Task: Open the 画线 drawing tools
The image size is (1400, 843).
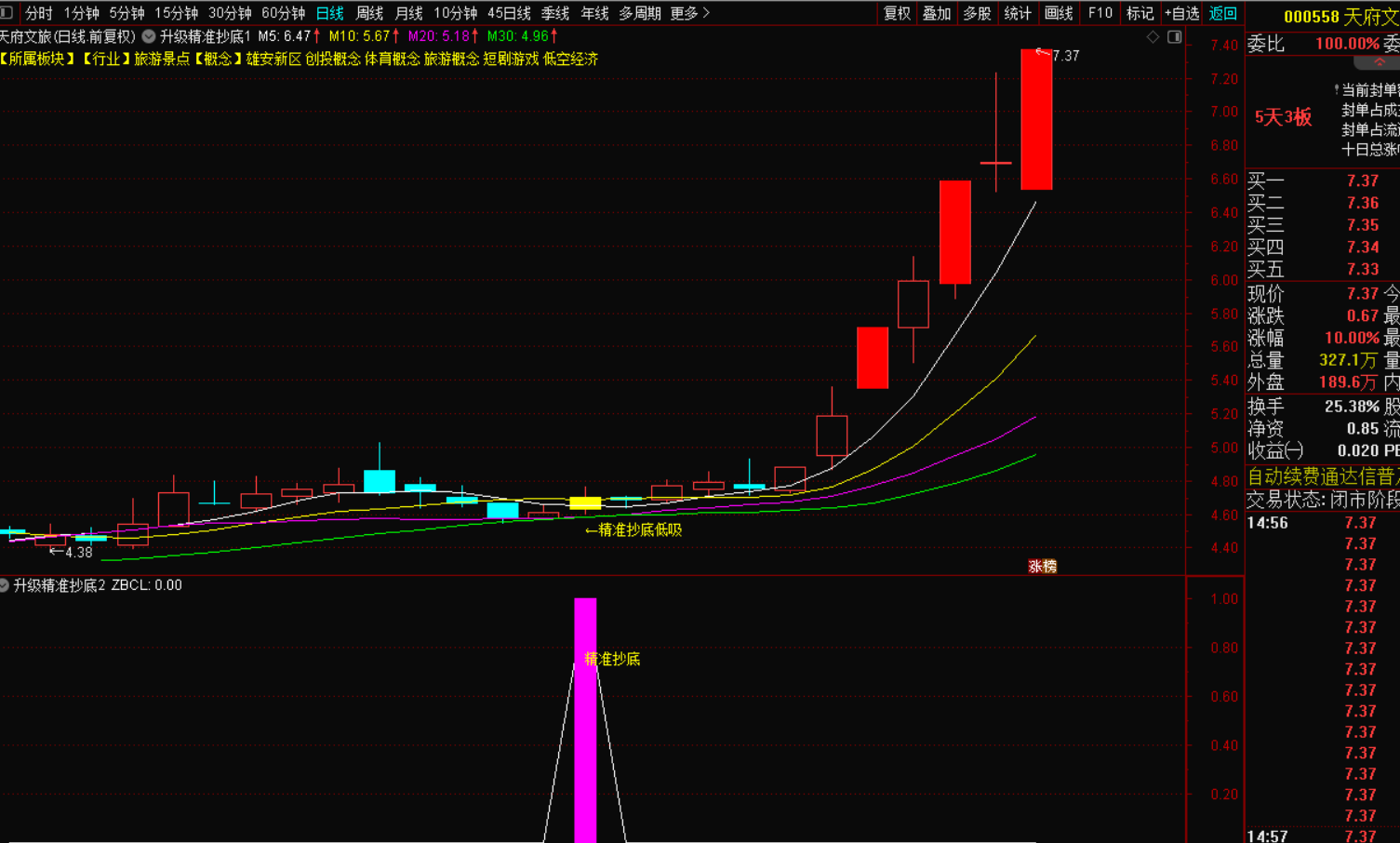Action: coord(1059,13)
